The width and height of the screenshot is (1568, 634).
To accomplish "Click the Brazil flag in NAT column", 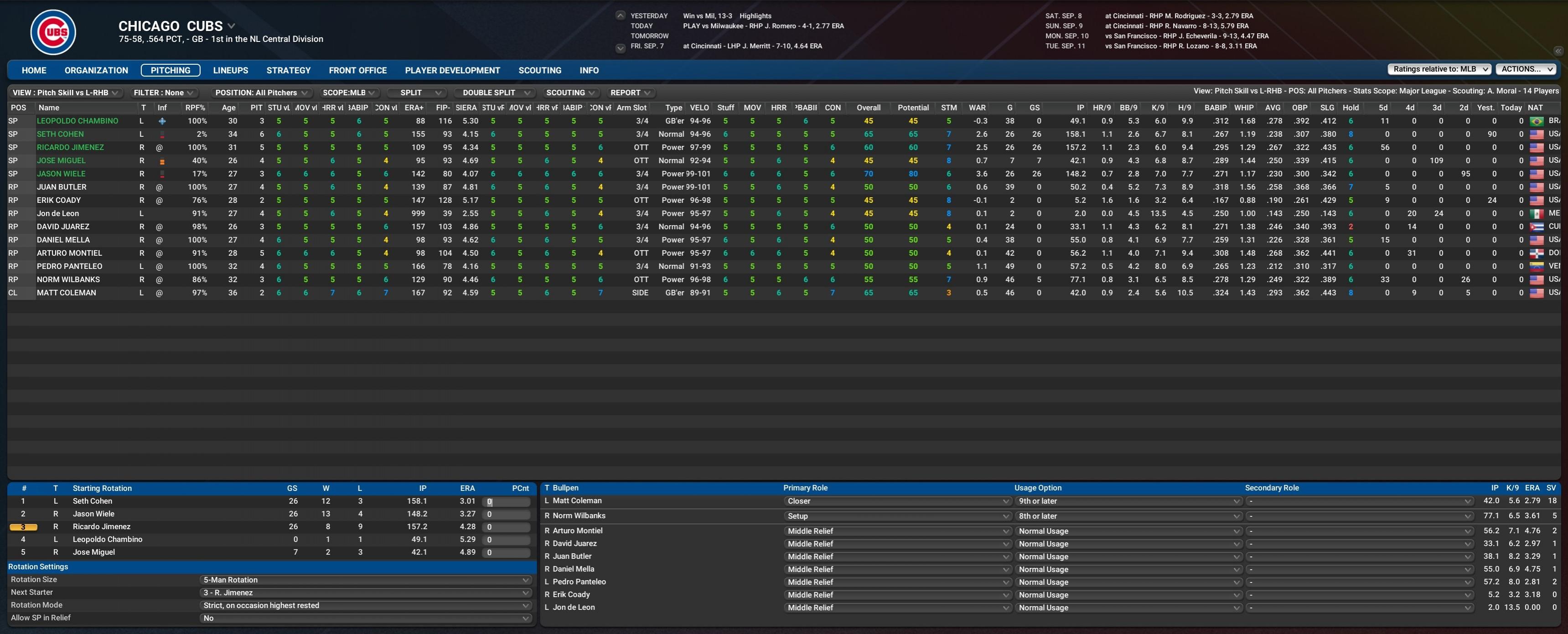I will point(1537,121).
